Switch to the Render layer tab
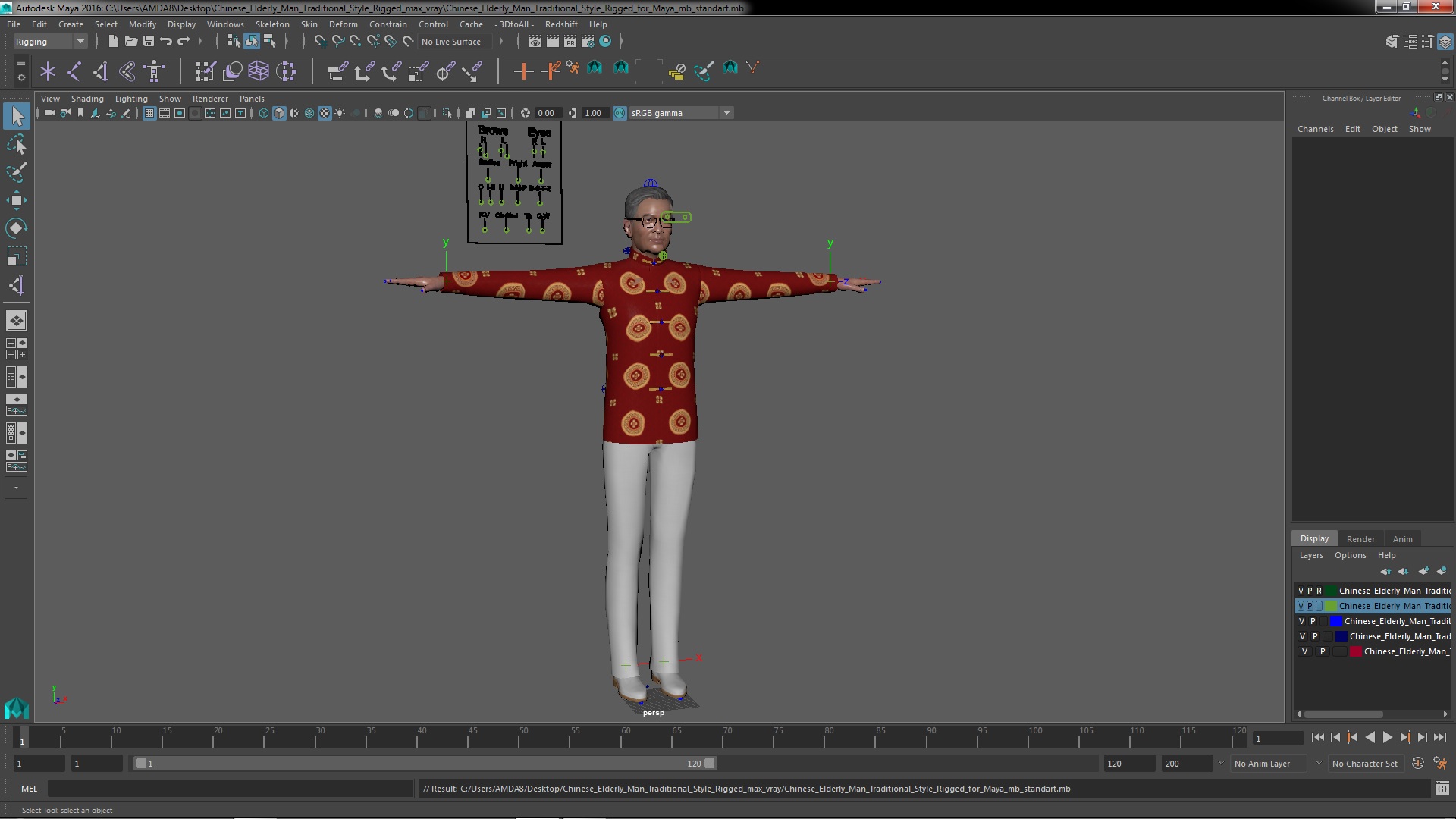Image resolution: width=1456 pixels, height=819 pixels. [1360, 539]
